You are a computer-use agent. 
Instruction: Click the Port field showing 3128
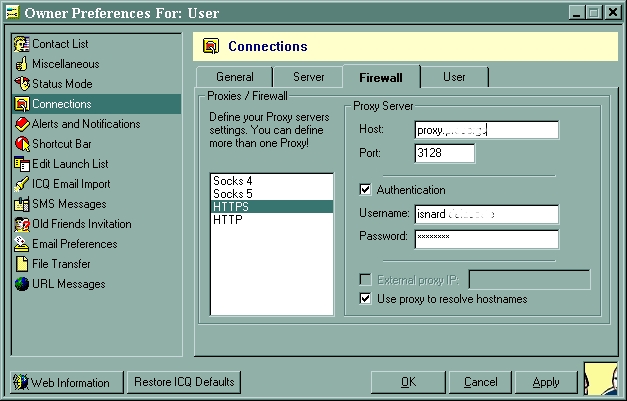(445, 153)
